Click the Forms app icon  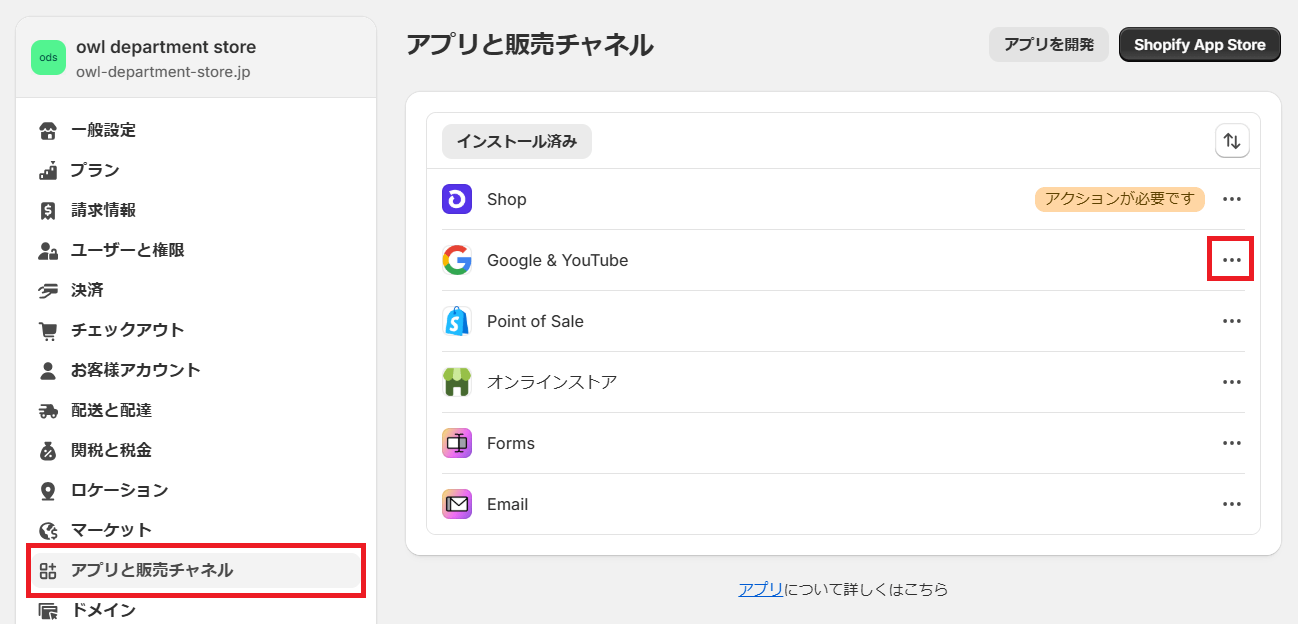click(457, 443)
